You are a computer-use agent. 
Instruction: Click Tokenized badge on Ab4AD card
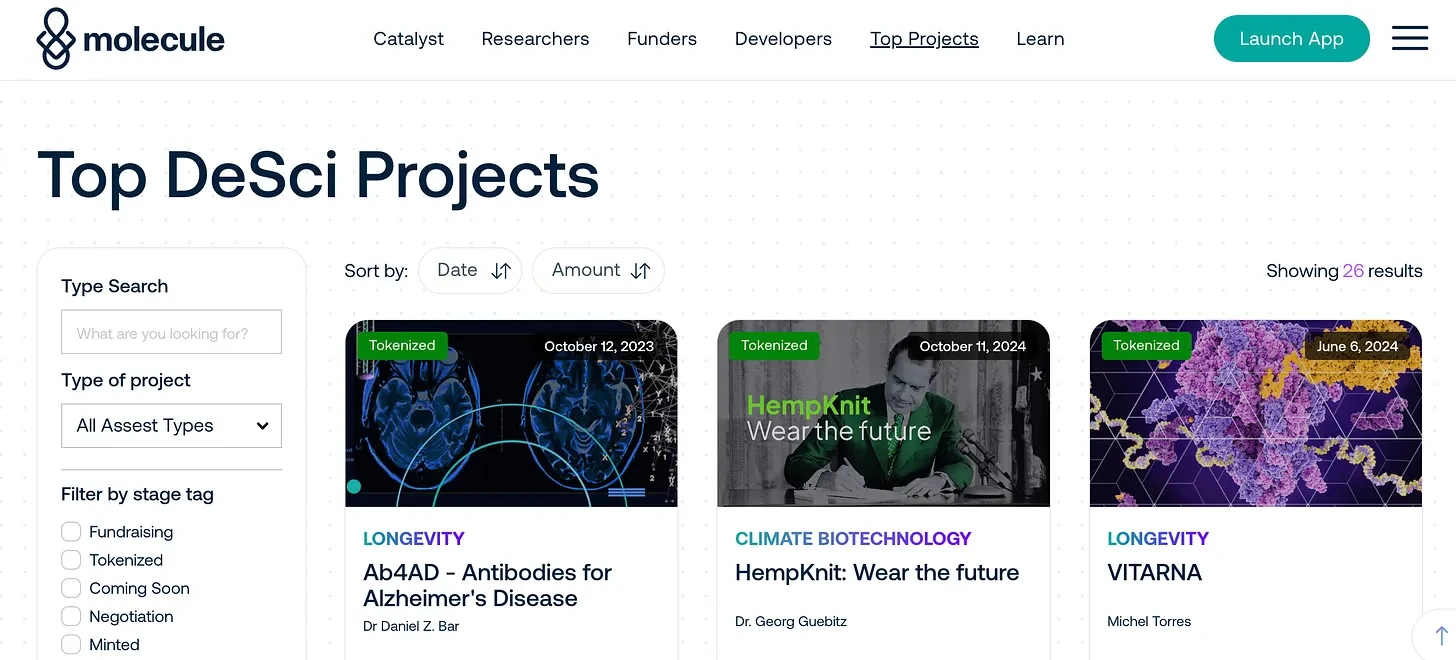(x=402, y=346)
